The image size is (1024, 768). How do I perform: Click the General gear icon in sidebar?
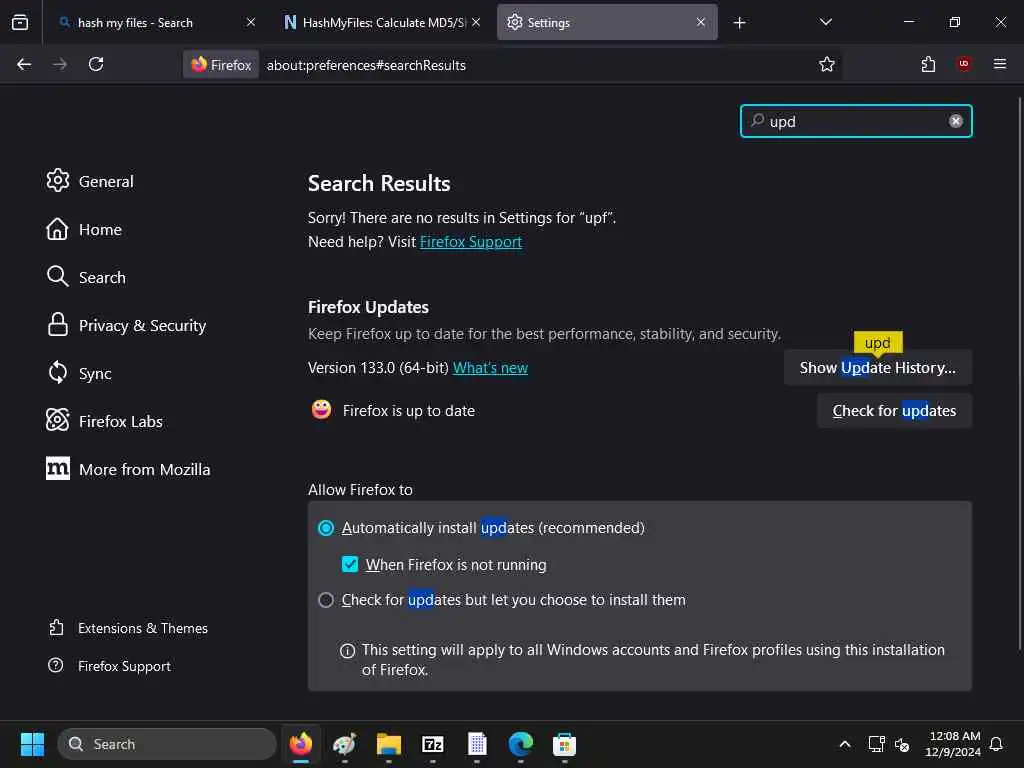(x=57, y=180)
